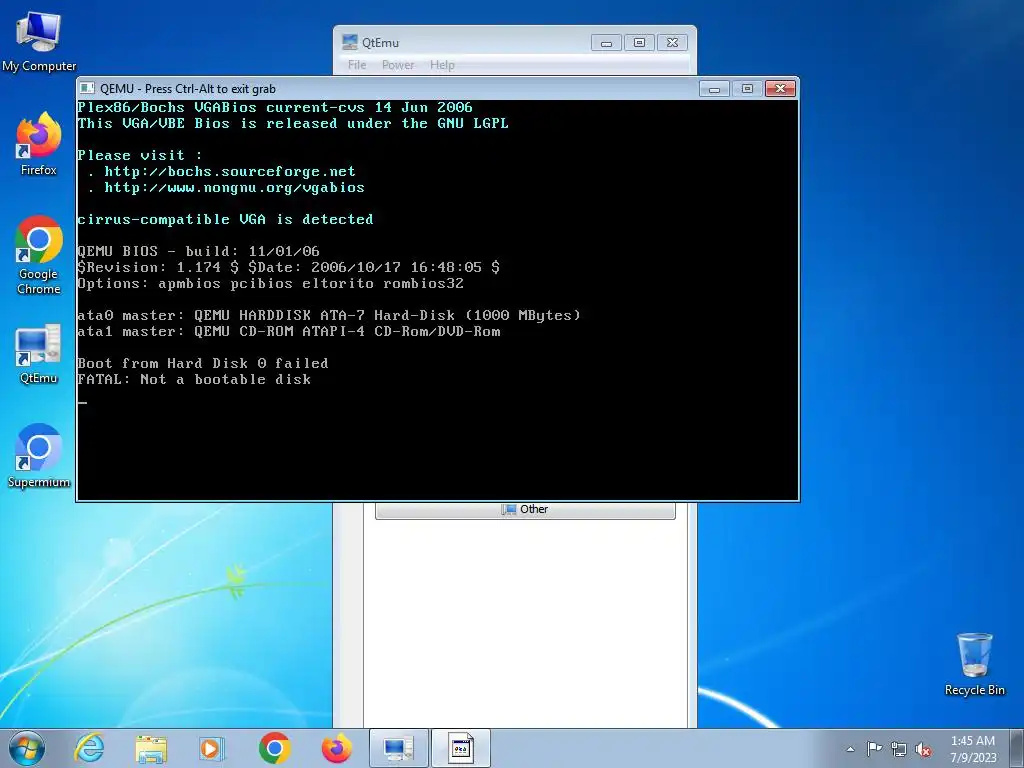Click 'Boot from Hard Disk 0 failed' line
The image size is (1024, 768).
[202, 363]
